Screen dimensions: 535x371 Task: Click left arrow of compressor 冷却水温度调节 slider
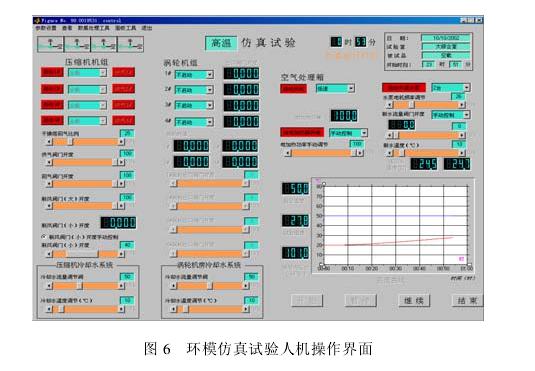point(49,309)
